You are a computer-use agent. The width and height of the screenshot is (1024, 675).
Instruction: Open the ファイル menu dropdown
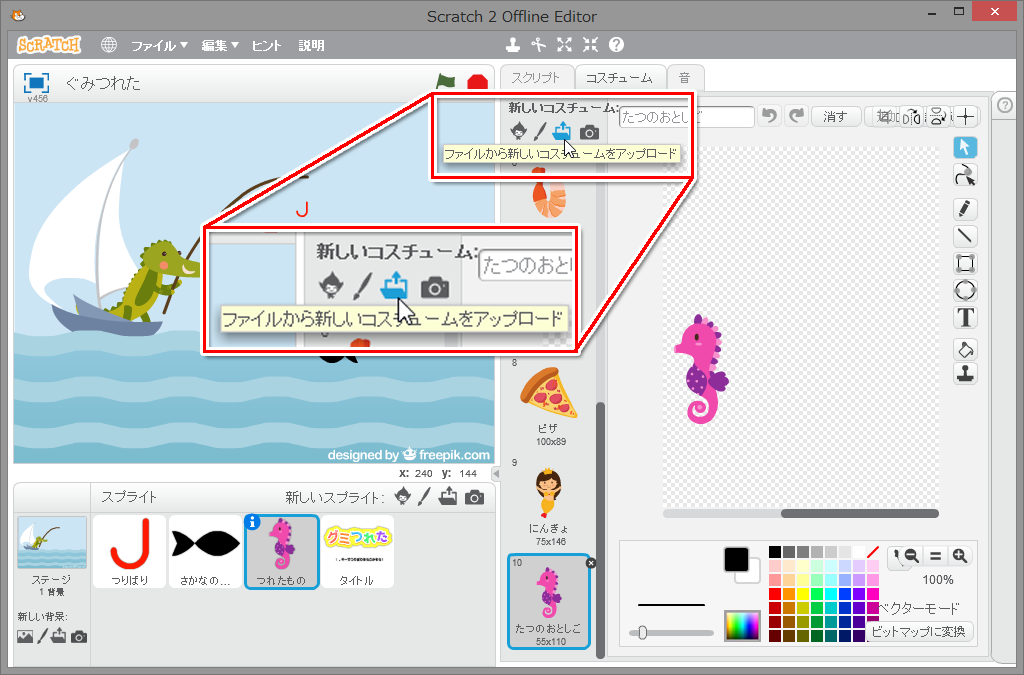(x=159, y=45)
